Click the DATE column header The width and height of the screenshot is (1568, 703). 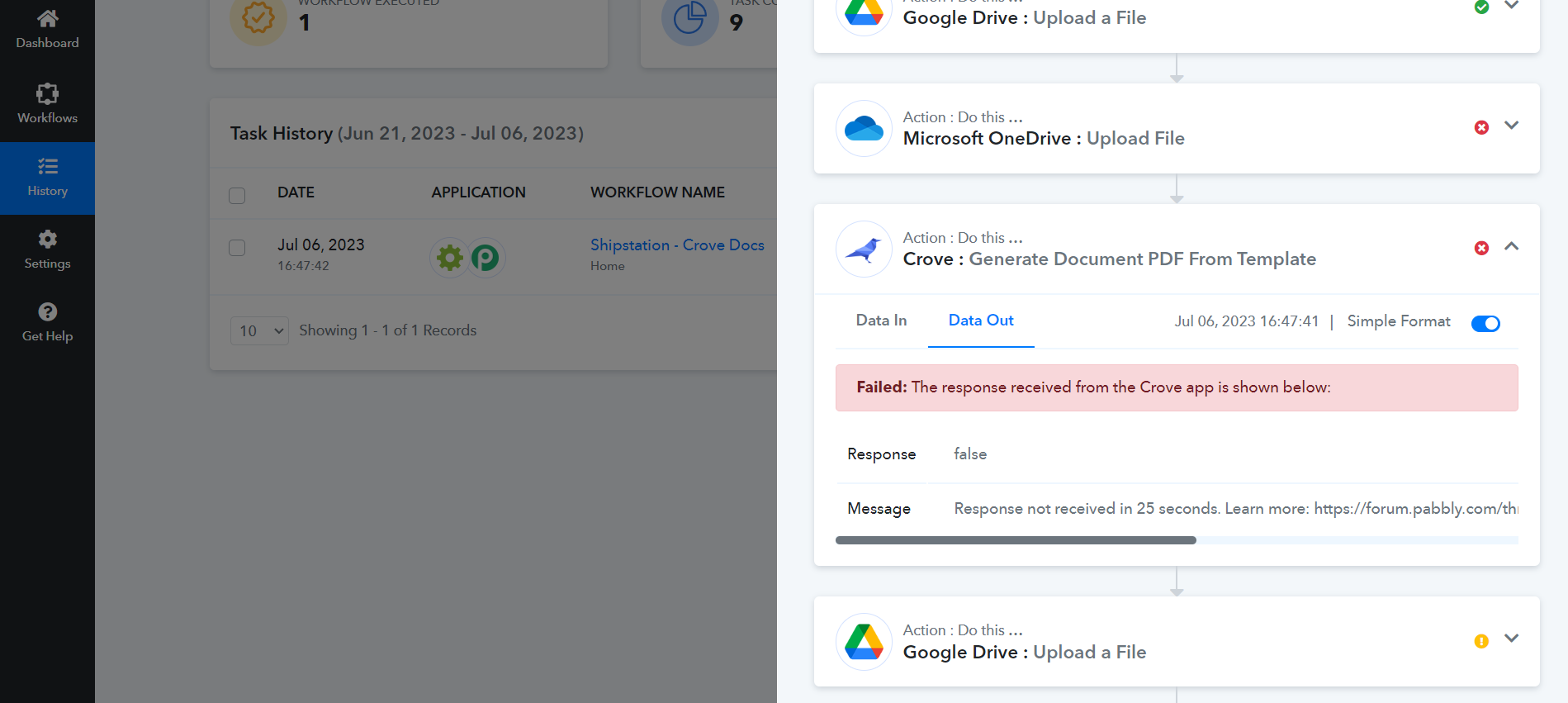click(296, 192)
